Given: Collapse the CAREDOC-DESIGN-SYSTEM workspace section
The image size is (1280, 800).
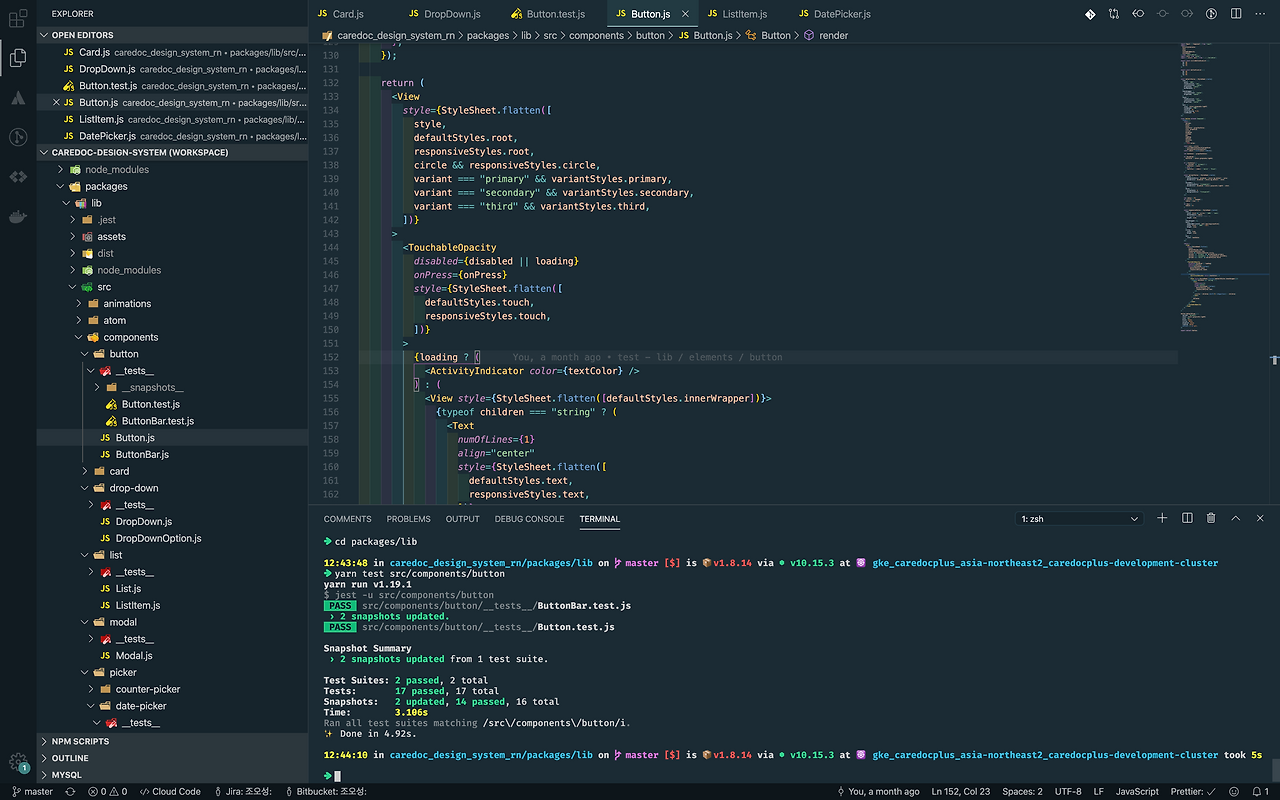Looking at the screenshot, I should coord(172,152).
